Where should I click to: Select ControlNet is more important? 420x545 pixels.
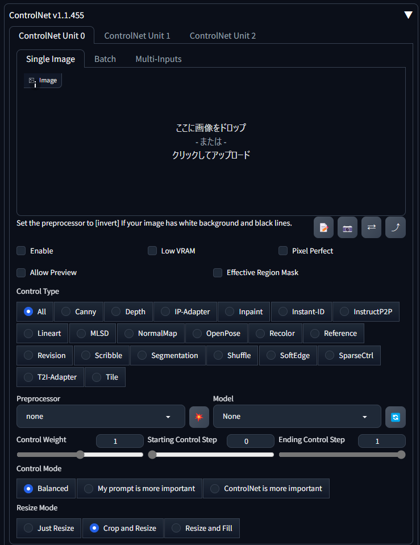266,489
